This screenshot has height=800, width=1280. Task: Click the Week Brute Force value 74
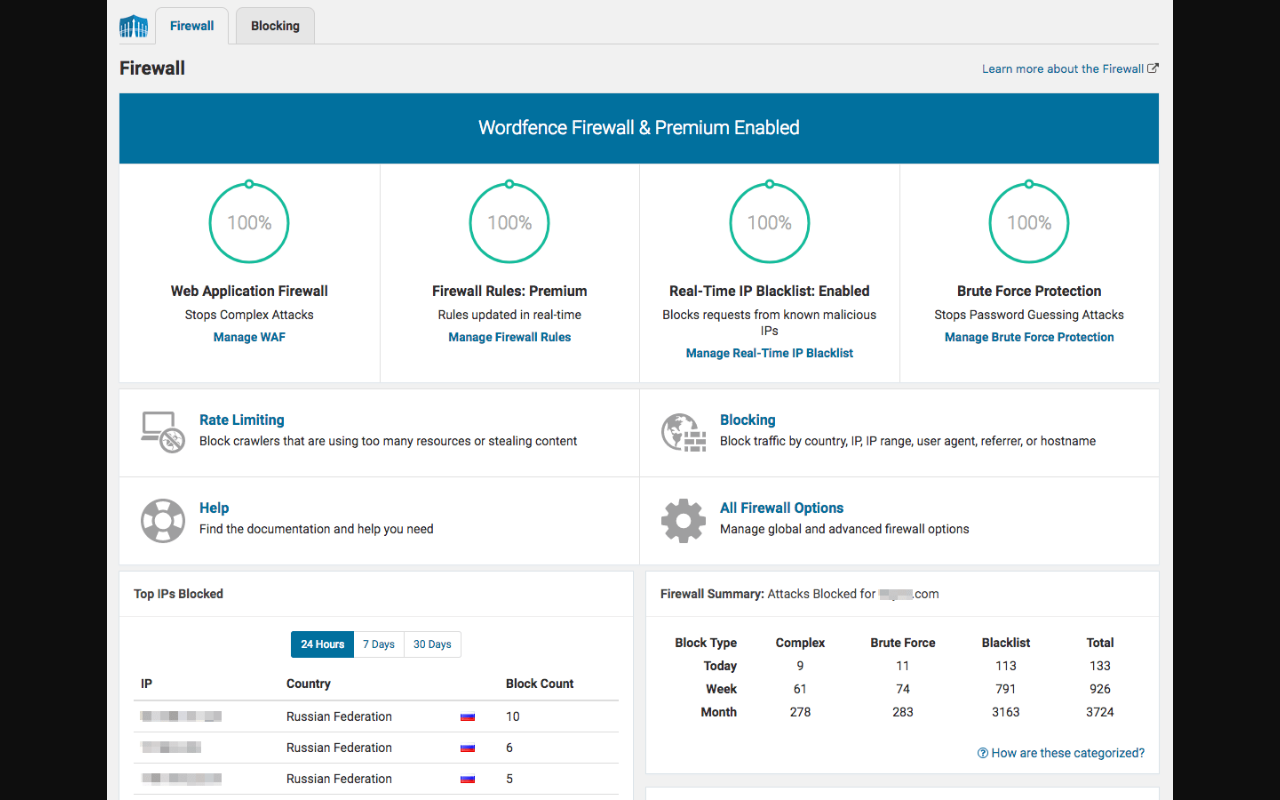coord(903,689)
